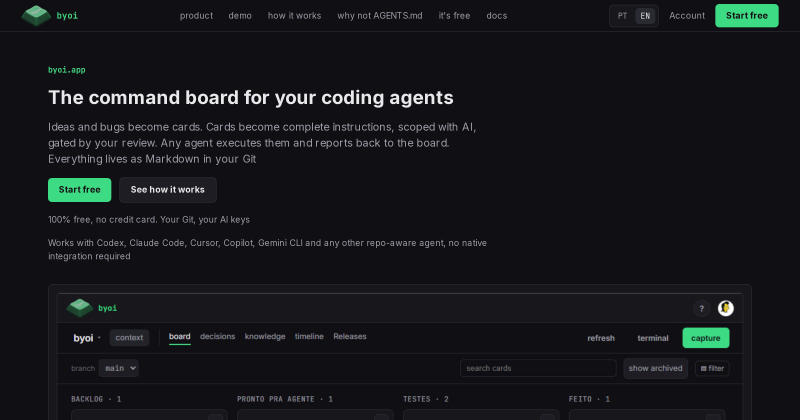Open the how it works nav link

(294, 16)
